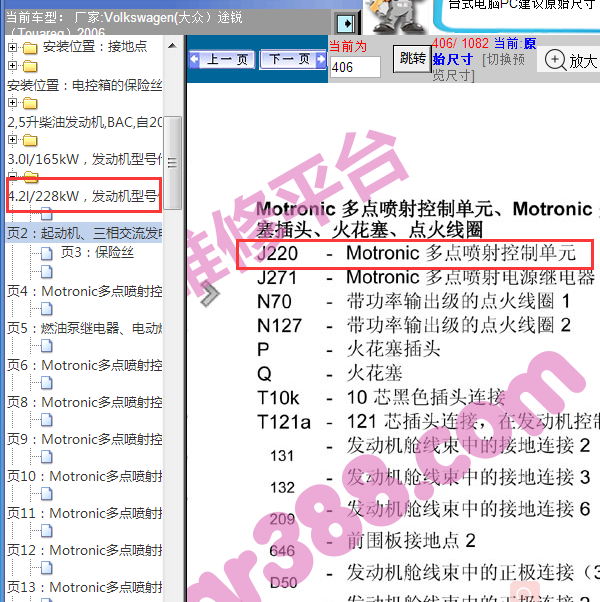
Task: Click document icon above 页9 entry
Action: click(x=46, y=420)
